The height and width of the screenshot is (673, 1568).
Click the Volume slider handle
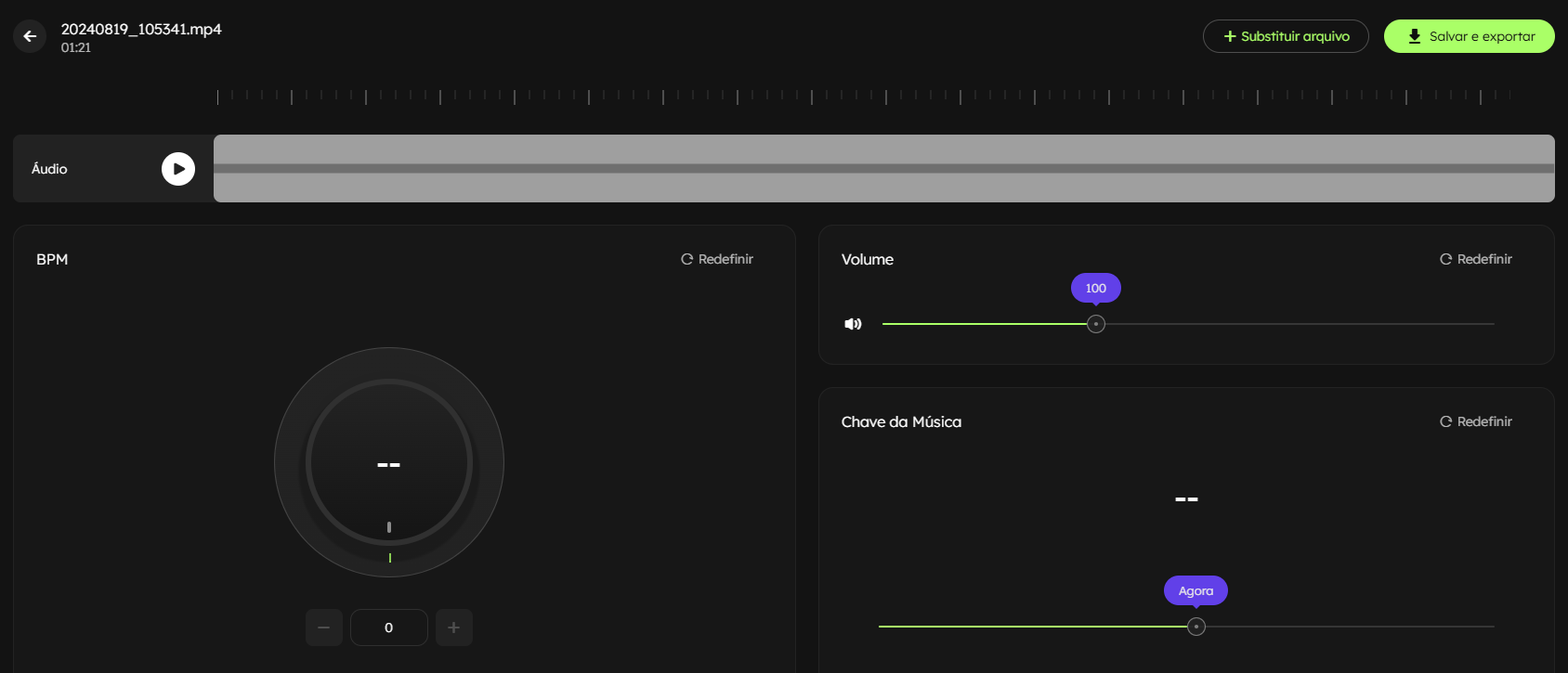[1096, 324]
